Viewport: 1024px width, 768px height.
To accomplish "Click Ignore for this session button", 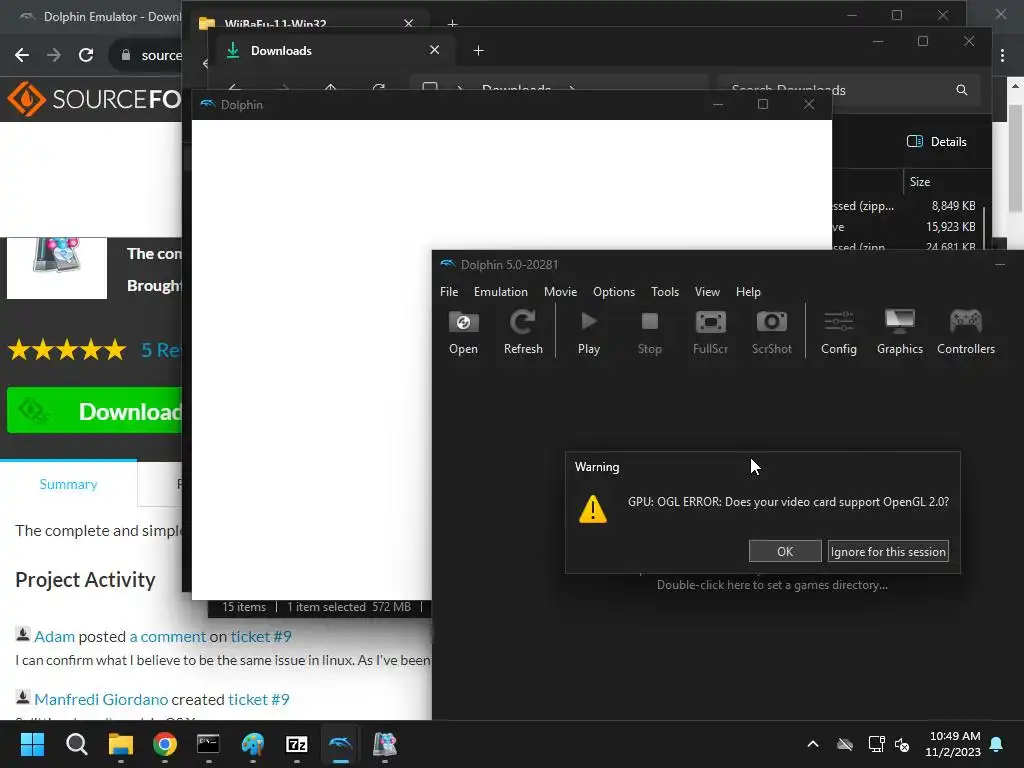I will pos(888,551).
